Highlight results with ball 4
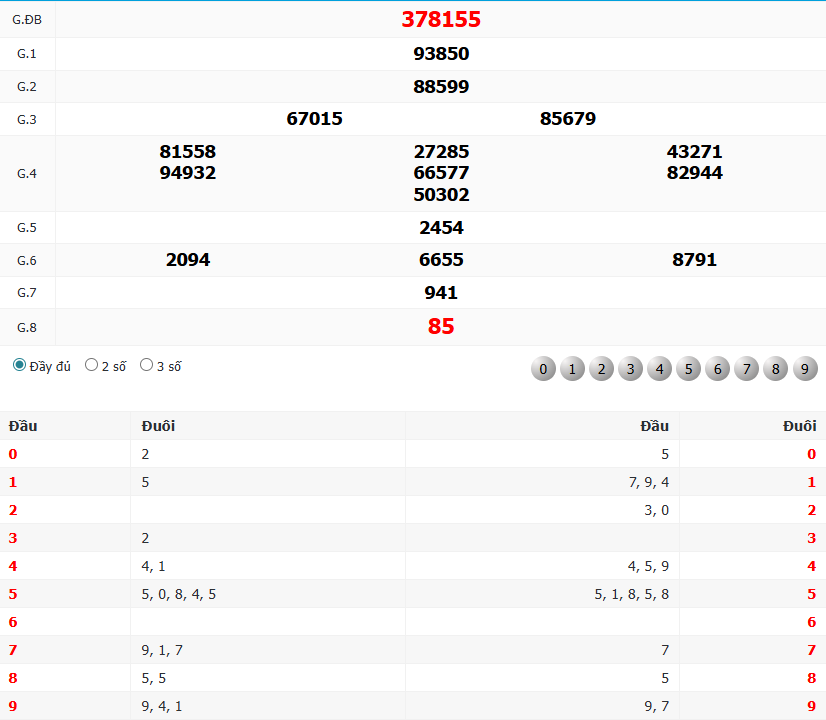The width and height of the screenshot is (826, 720). pyautogui.click(x=659, y=369)
